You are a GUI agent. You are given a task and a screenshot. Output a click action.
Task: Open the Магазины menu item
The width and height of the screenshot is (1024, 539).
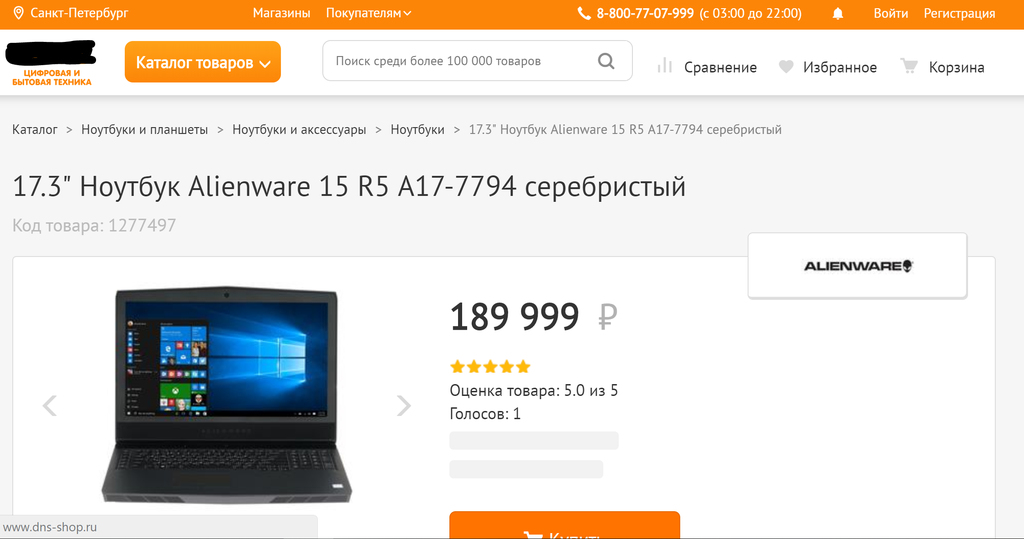[281, 13]
